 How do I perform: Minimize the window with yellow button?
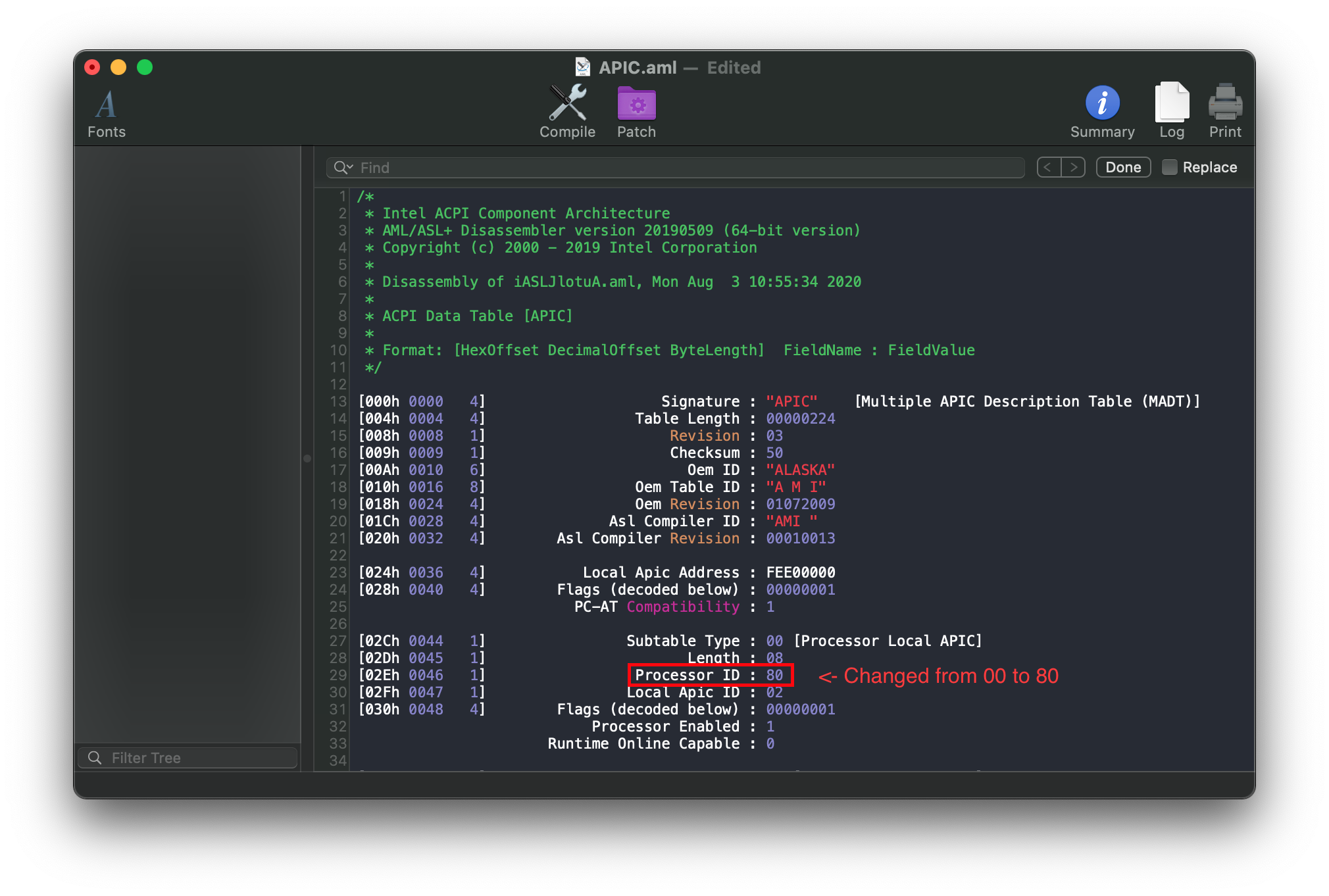pos(118,67)
